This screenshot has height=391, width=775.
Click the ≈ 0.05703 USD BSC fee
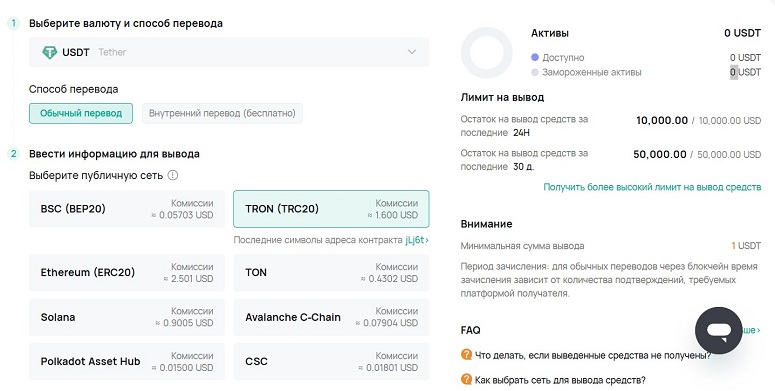point(182,215)
